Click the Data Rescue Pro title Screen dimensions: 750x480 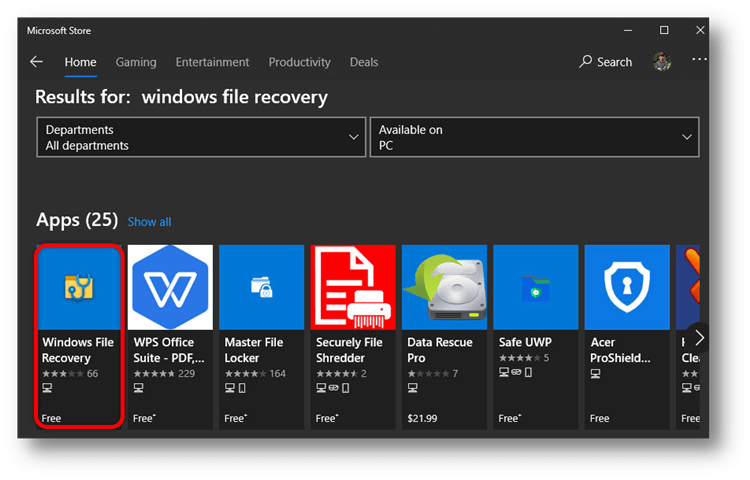coord(440,350)
